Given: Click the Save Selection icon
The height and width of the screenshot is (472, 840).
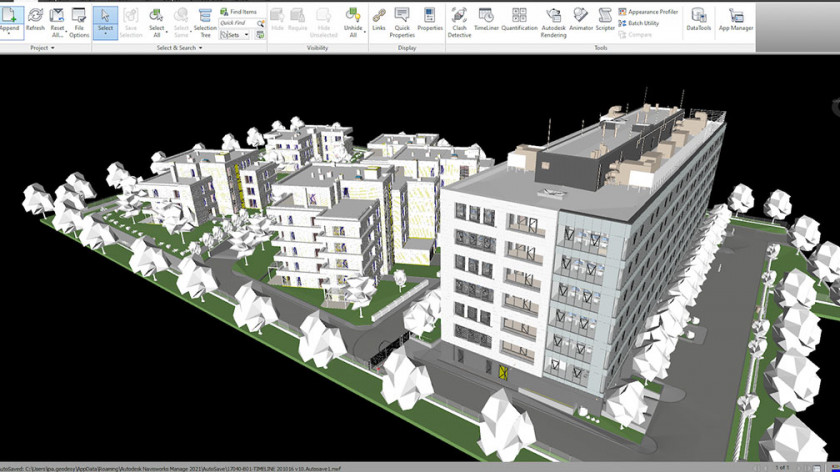Looking at the screenshot, I should pyautogui.click(x=131, y=16).
